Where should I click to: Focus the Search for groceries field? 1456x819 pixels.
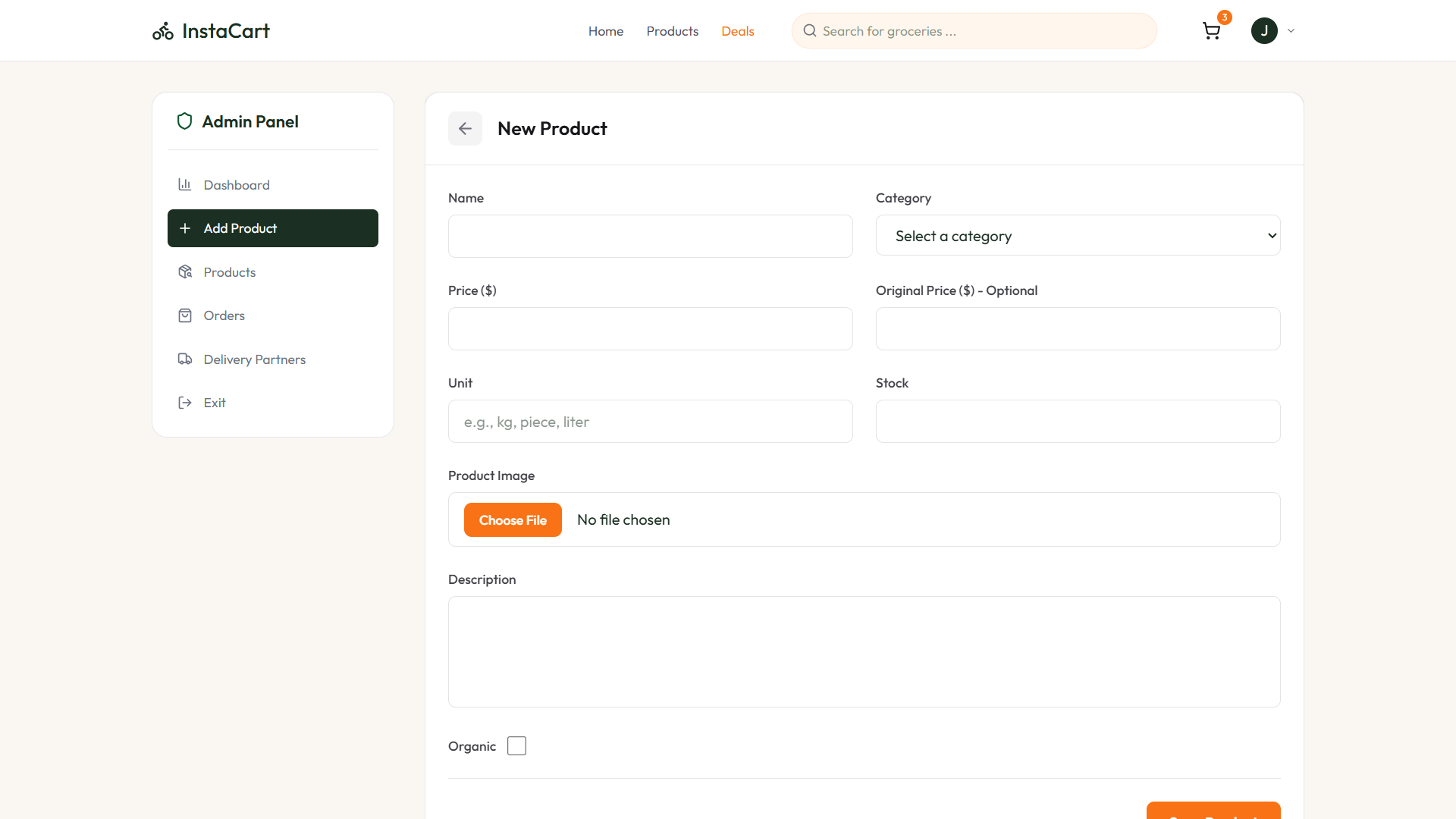[x=974, y=31]
